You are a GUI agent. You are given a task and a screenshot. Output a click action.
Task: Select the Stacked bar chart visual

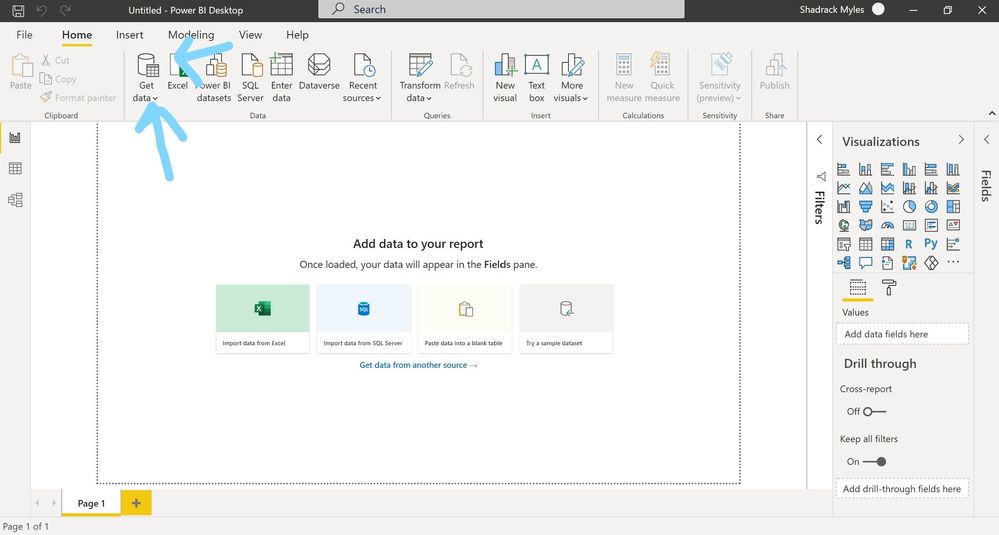(x=844, y=169)
